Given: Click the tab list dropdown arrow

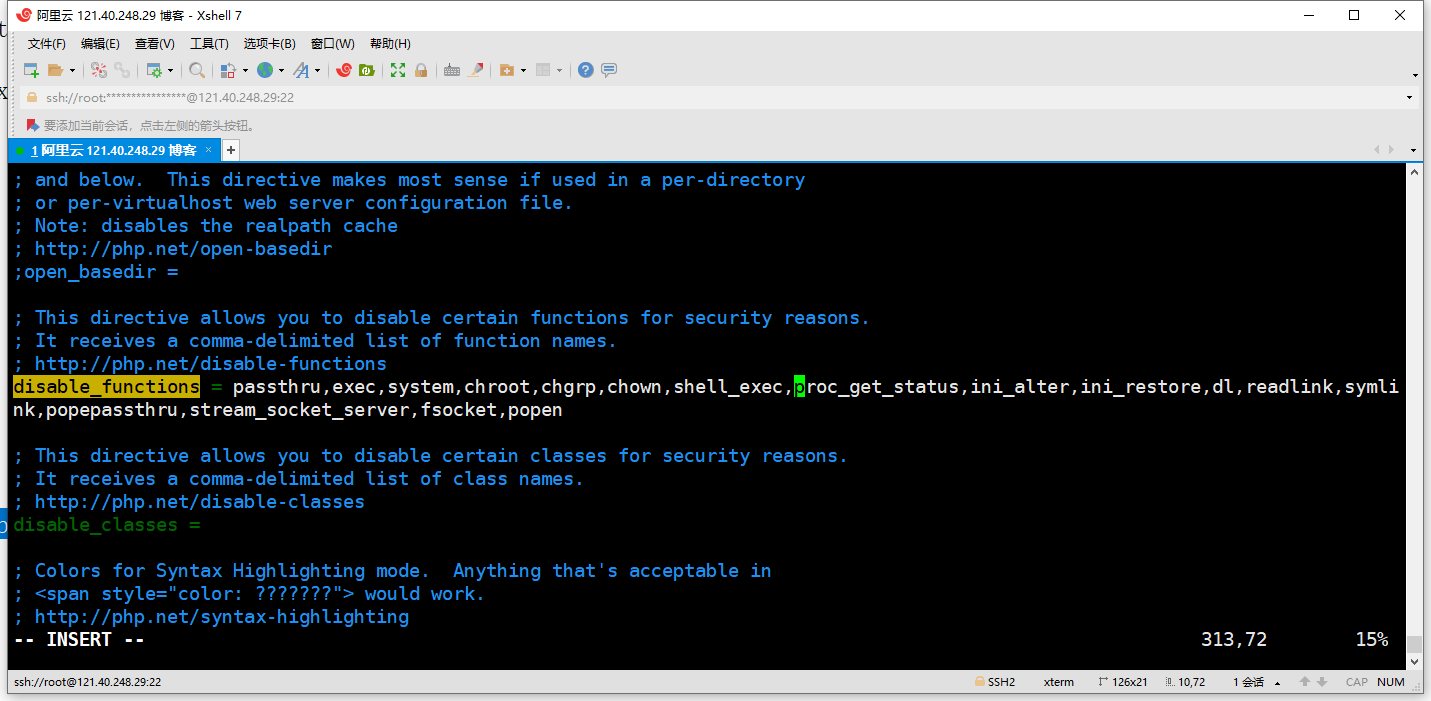Looking at the screenshot, I should 1414,150.
